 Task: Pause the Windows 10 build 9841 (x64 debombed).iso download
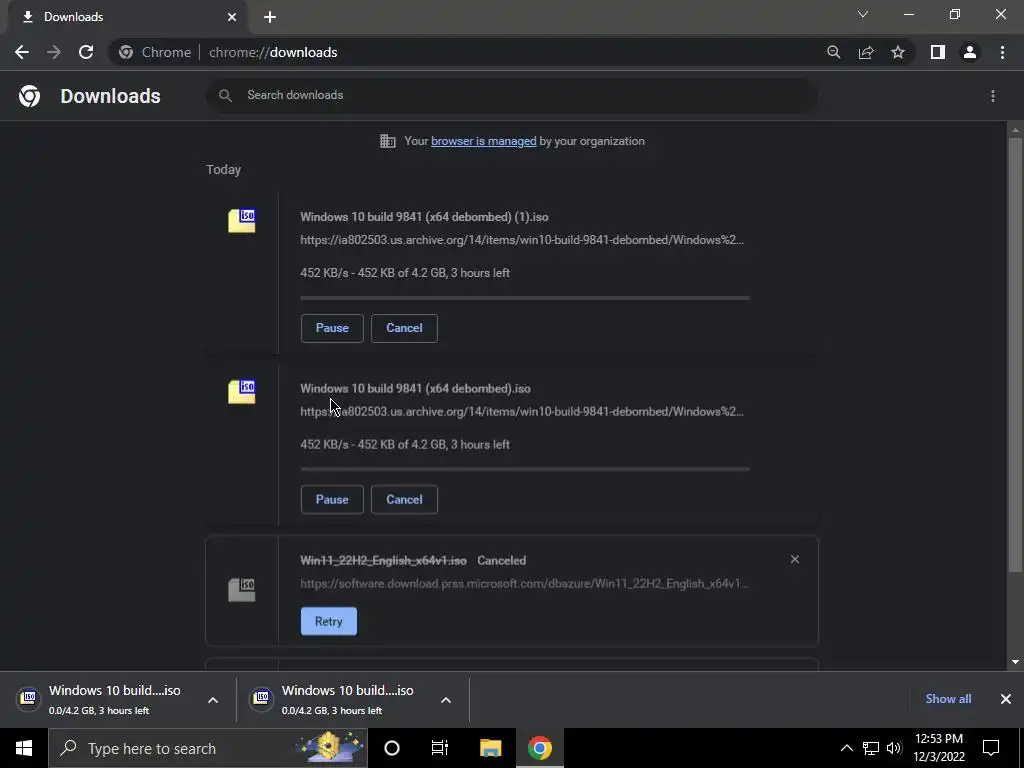click(x=332, y=500)
